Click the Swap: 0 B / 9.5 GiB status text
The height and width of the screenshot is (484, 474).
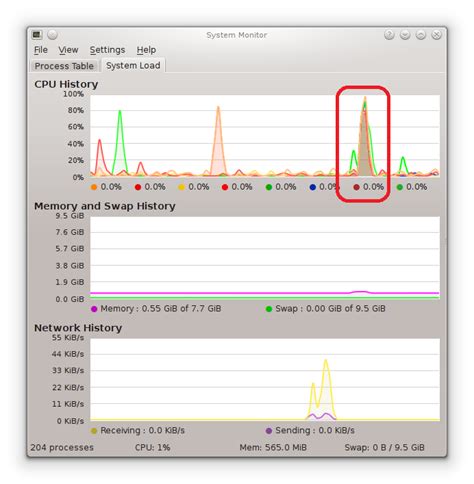pos(384,448)
